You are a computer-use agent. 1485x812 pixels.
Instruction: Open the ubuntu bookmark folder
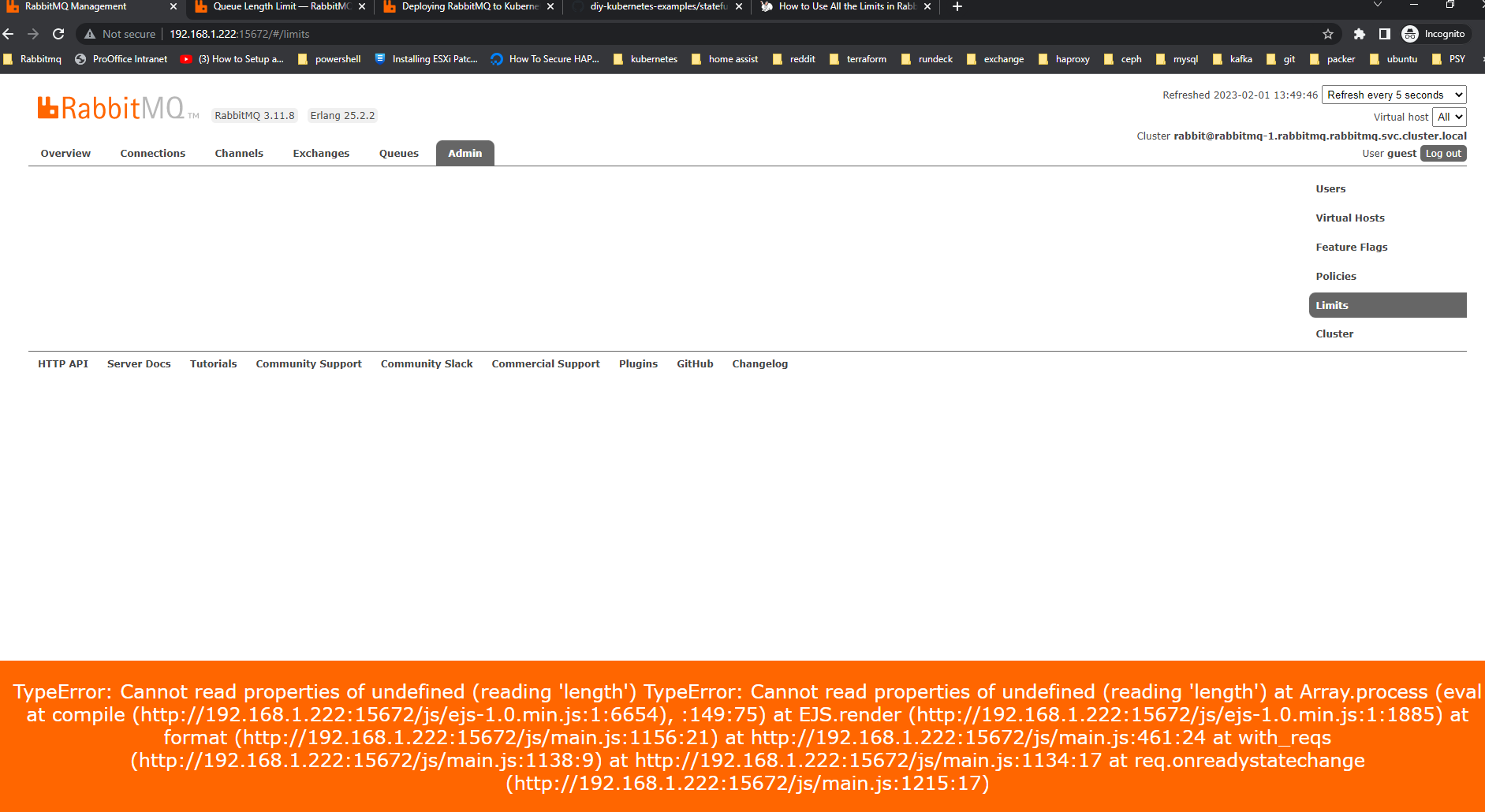click(1394, 59)
